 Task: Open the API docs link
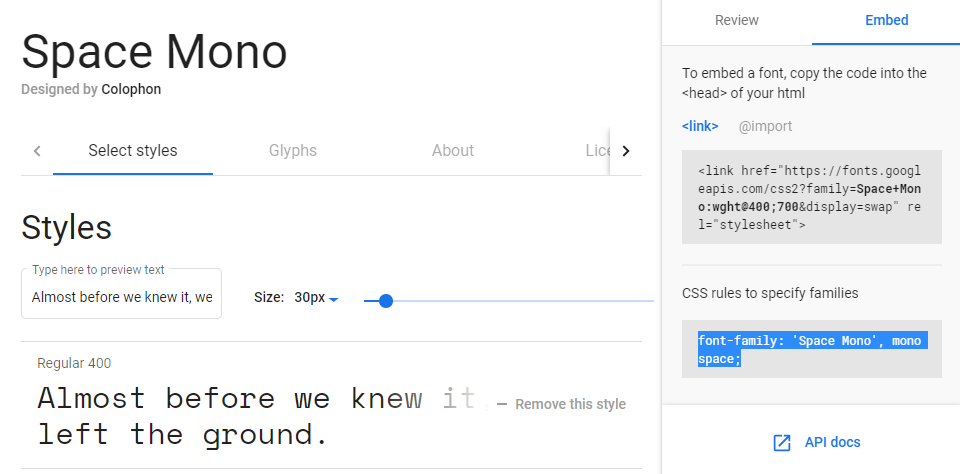point(832,442)
